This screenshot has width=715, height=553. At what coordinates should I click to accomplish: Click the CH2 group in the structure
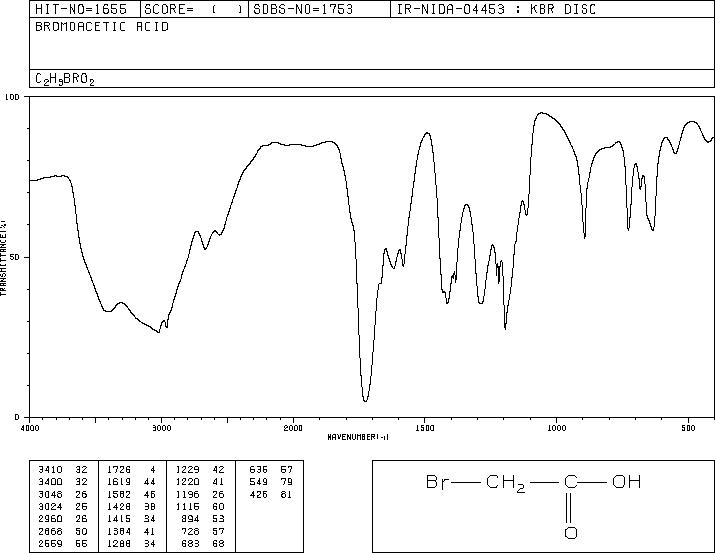506,483
